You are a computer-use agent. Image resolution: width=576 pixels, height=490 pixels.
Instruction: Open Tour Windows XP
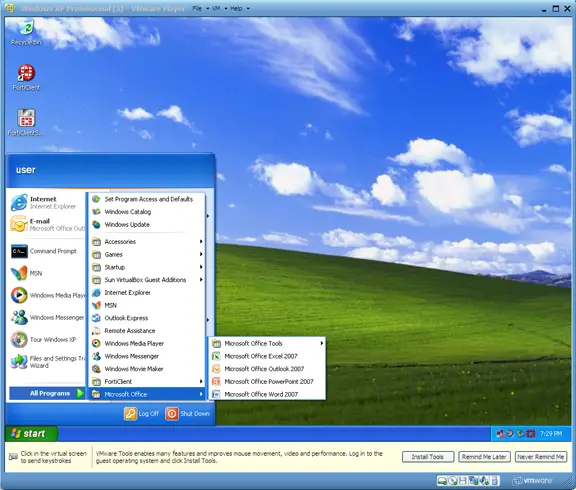(x=47, y=339)
